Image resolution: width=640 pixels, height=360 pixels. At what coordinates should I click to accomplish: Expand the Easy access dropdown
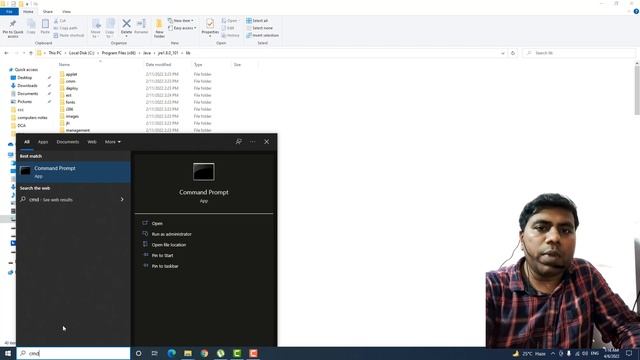182,28
